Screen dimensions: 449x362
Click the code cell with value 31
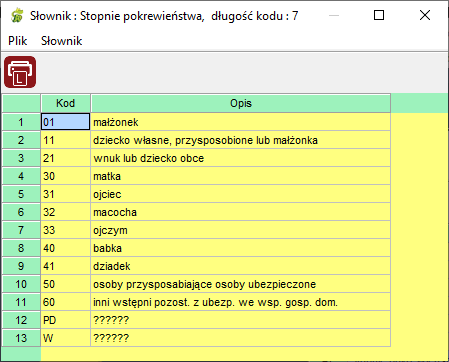pos(66,194)
